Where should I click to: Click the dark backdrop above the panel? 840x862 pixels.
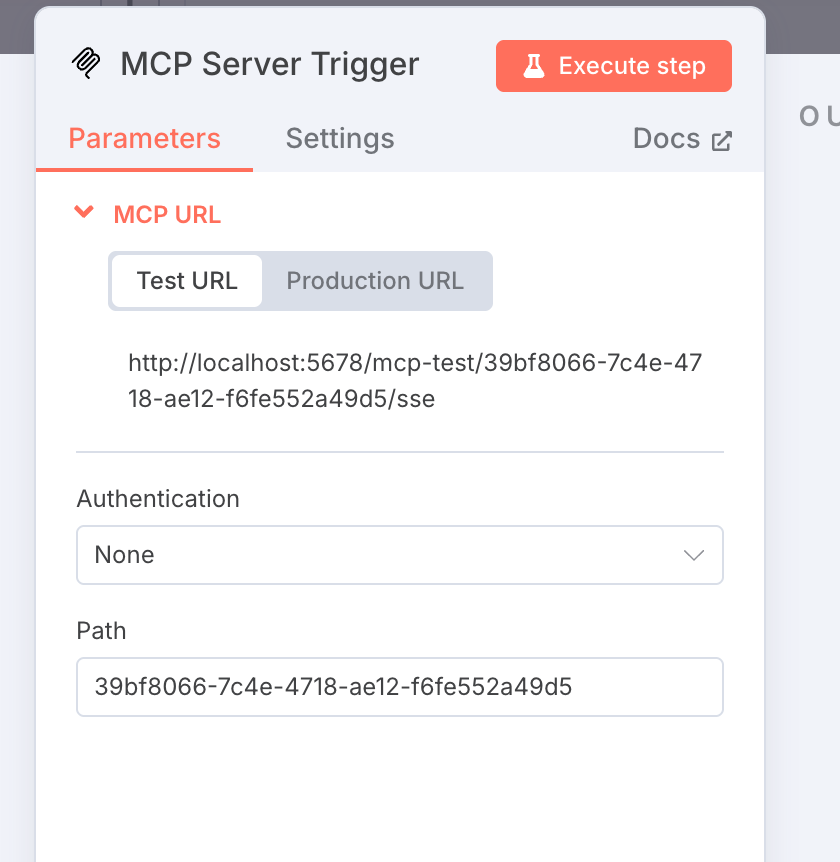click(803, 25)
